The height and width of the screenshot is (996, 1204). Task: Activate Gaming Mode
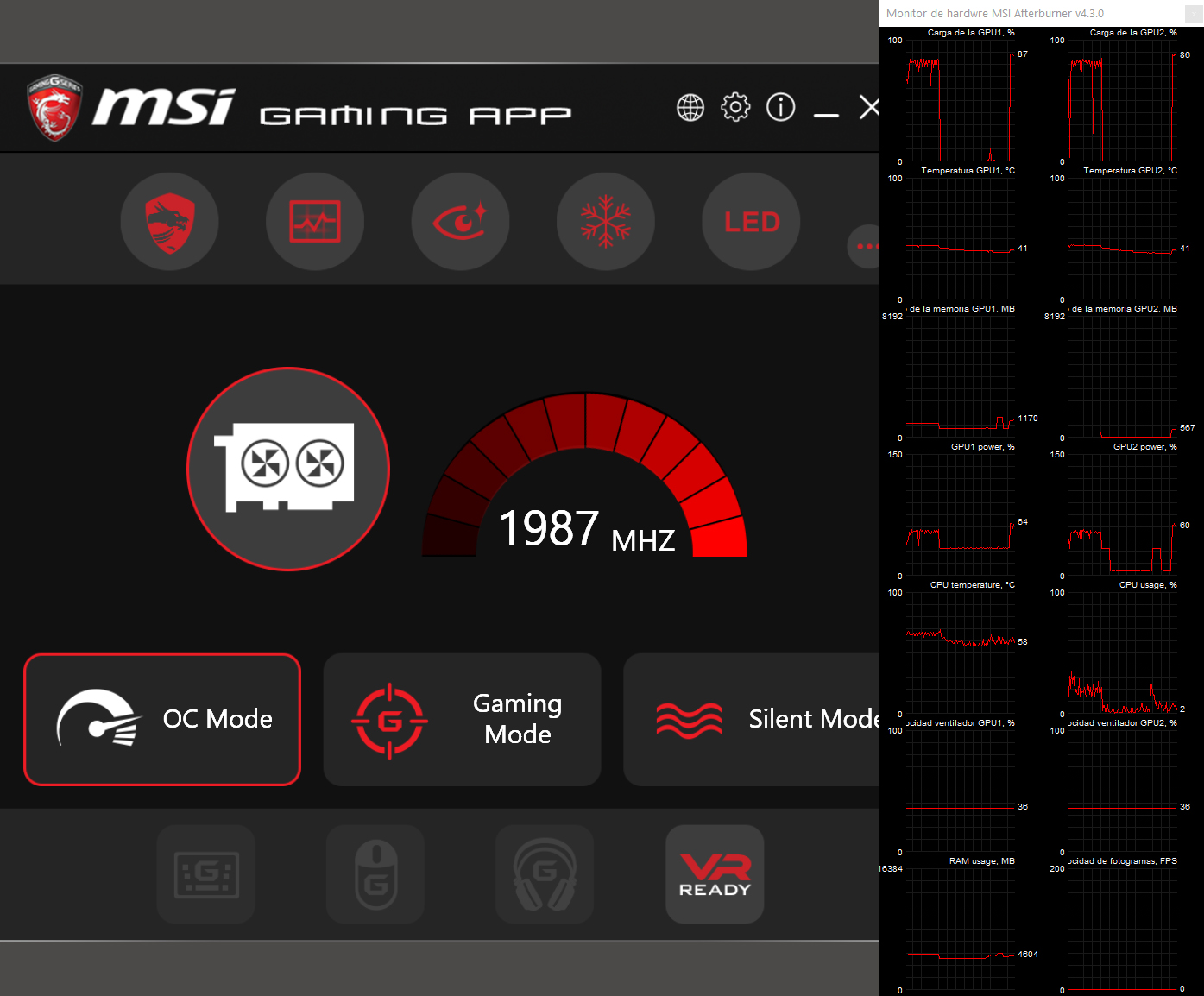click(463, 720)
